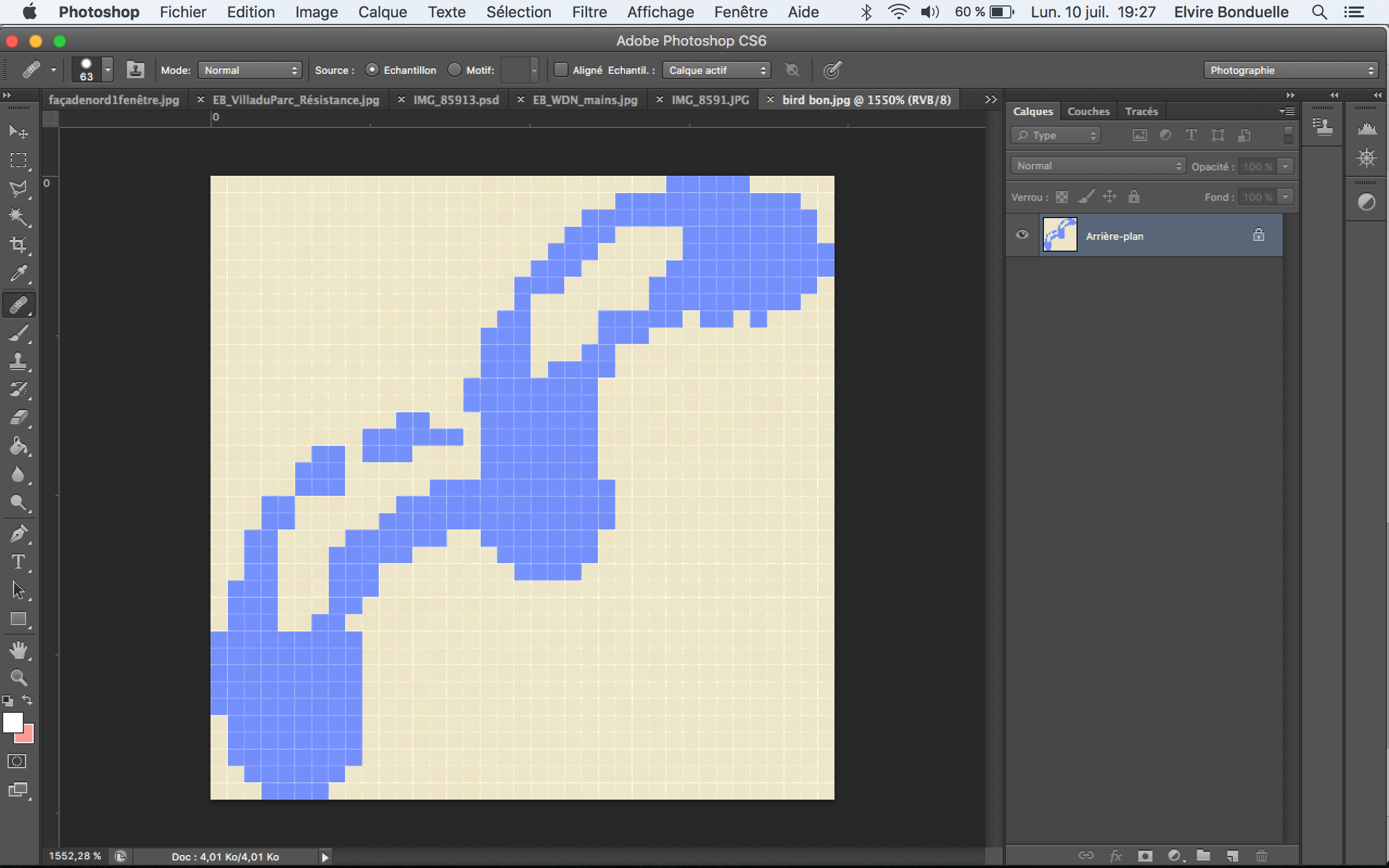
Task: Open the Histogram panel icon
Action: coord(1367,129)
